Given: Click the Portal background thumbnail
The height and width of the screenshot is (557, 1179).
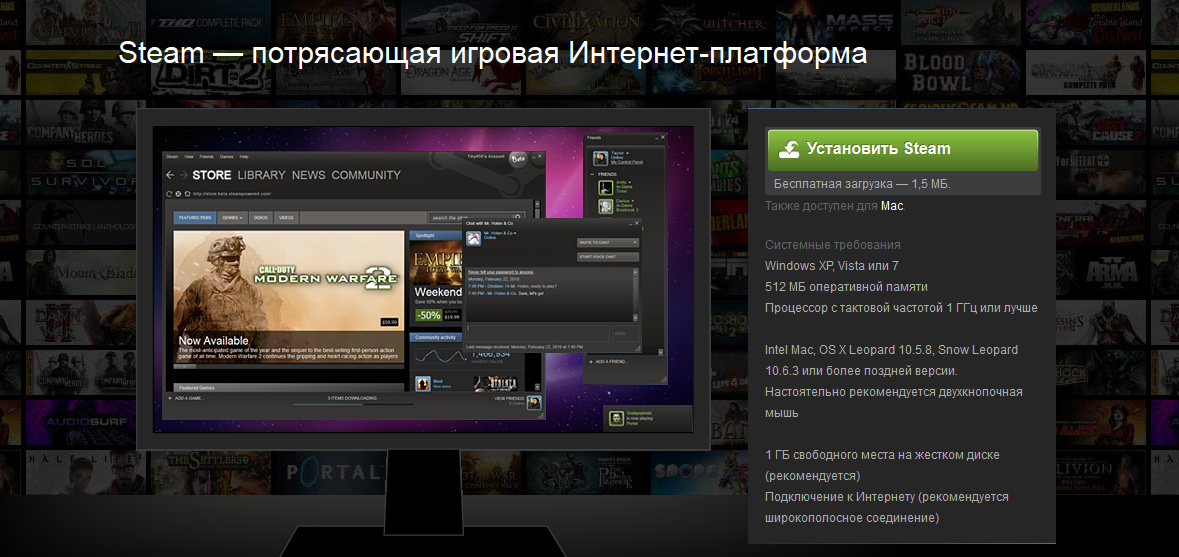Looking at the screenshot, I should (x=331, y=471).
